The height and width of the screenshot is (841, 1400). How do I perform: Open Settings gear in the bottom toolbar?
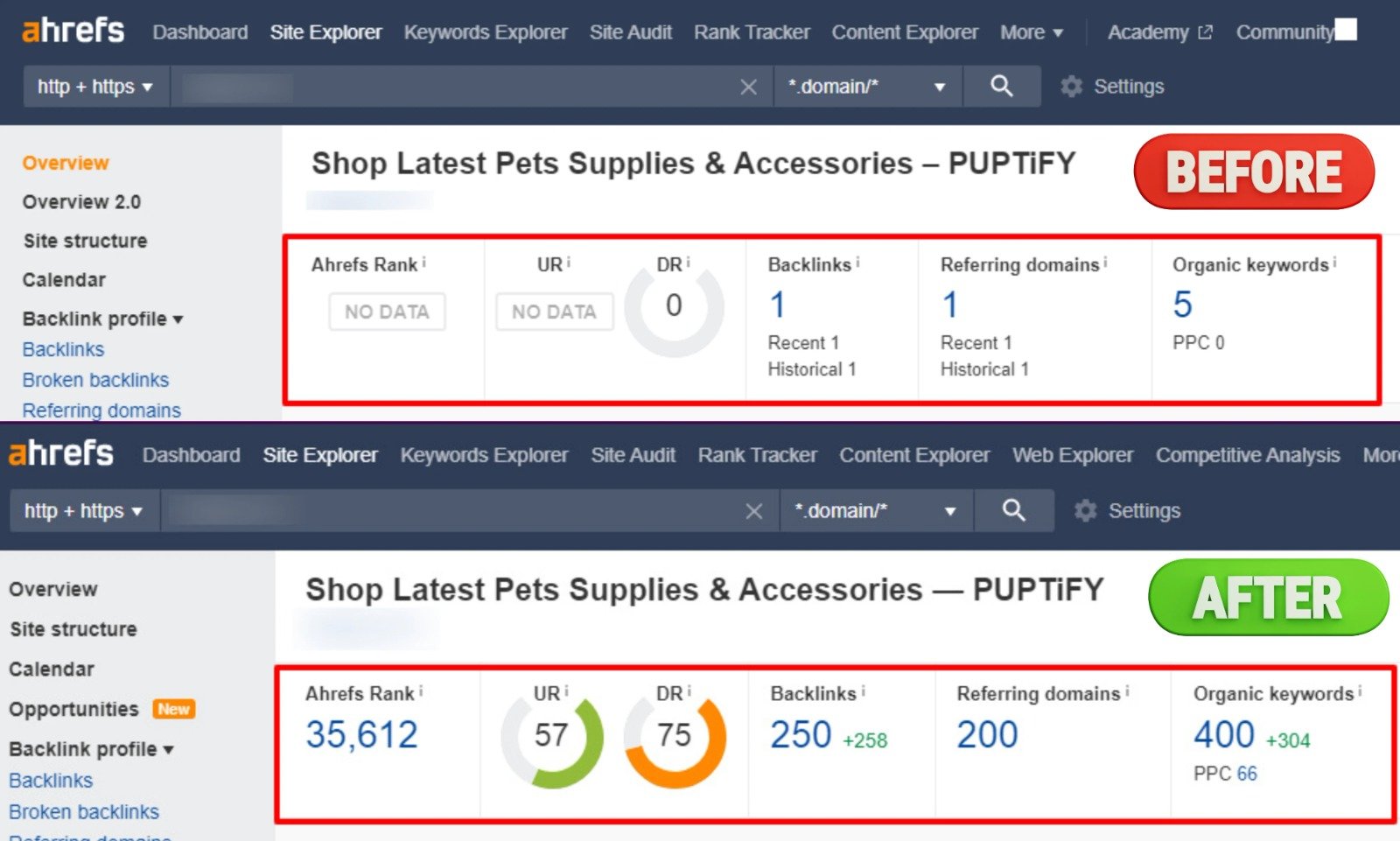point(1085,511)
